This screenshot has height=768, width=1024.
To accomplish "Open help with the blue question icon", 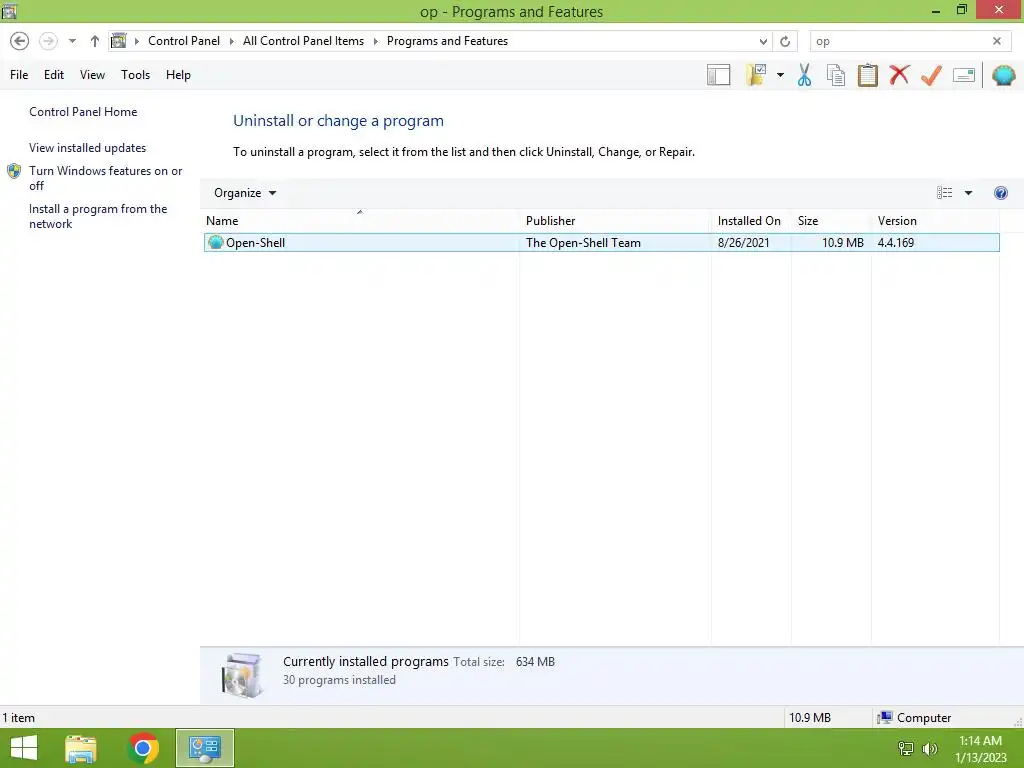I will tap(1000, 193).
